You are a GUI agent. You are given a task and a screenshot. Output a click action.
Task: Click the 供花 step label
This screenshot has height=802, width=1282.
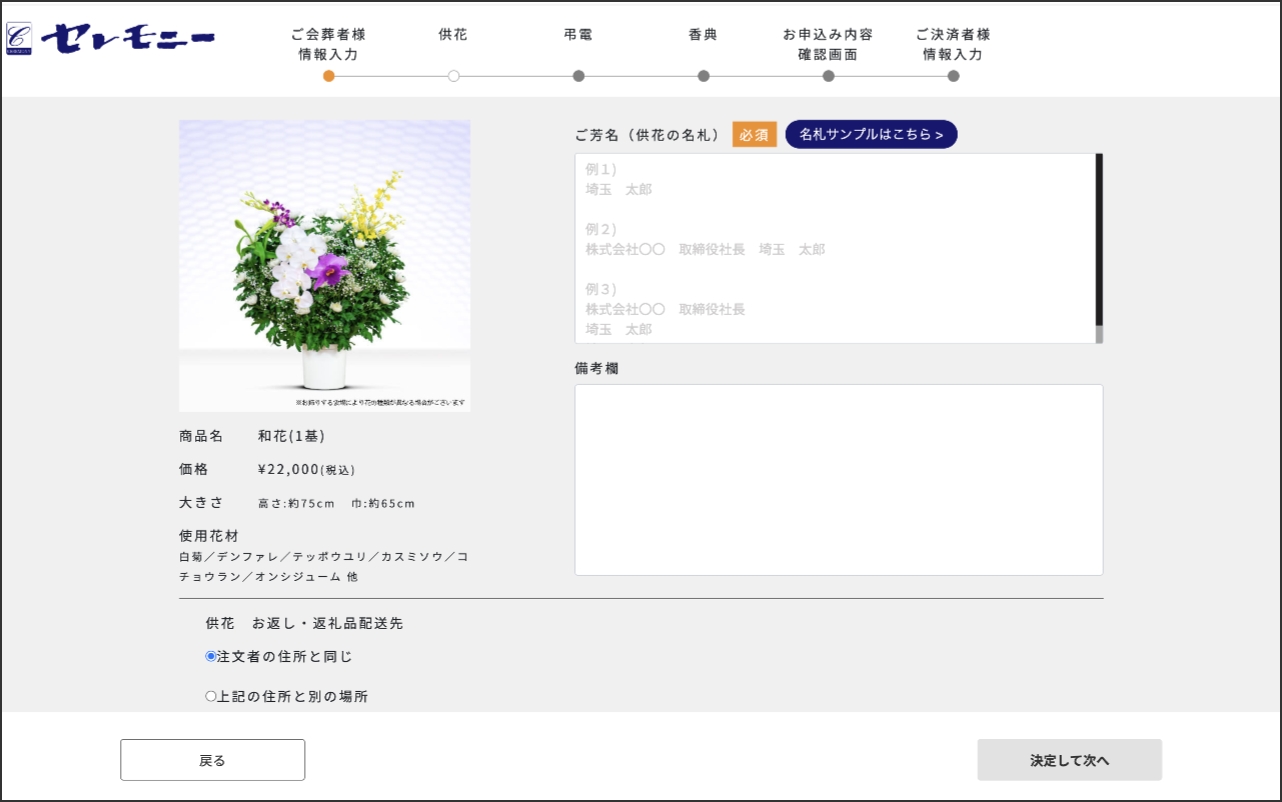pyautogui.click(x=453, y=34)
